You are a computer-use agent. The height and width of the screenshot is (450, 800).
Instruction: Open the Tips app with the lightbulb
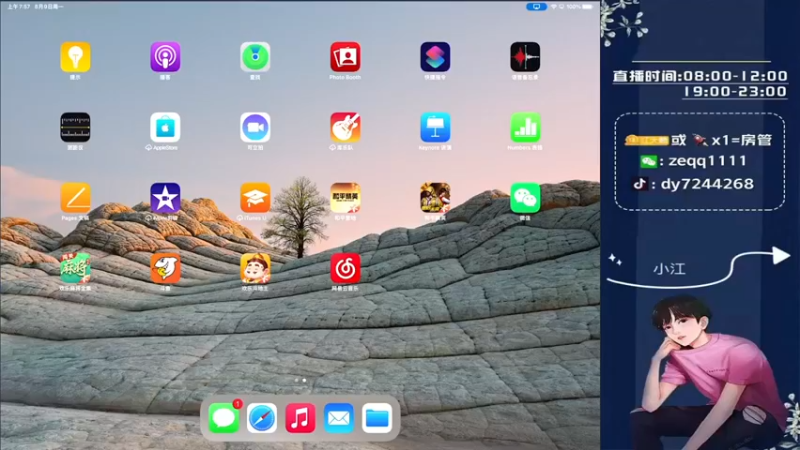76,57
